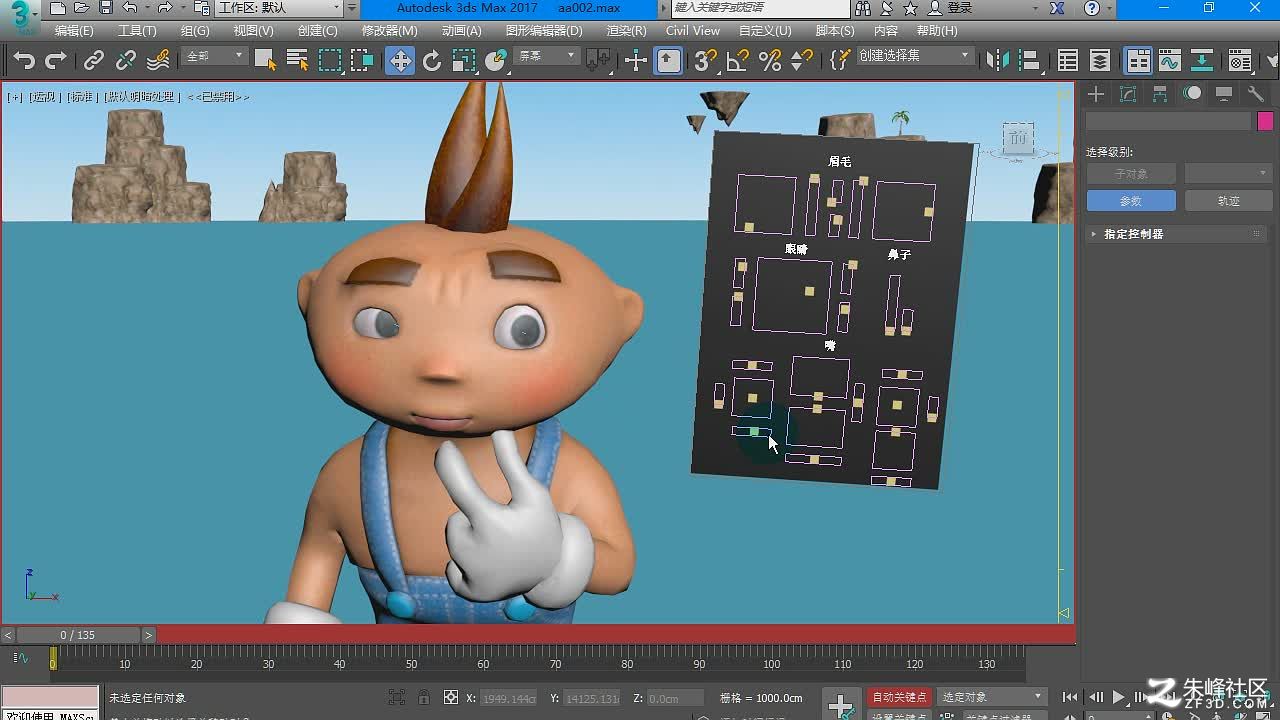Image resolution: width=1280 pixels, height=720 pixels.
Task: Open the Civil View menu
Action: tap(693, 31)
